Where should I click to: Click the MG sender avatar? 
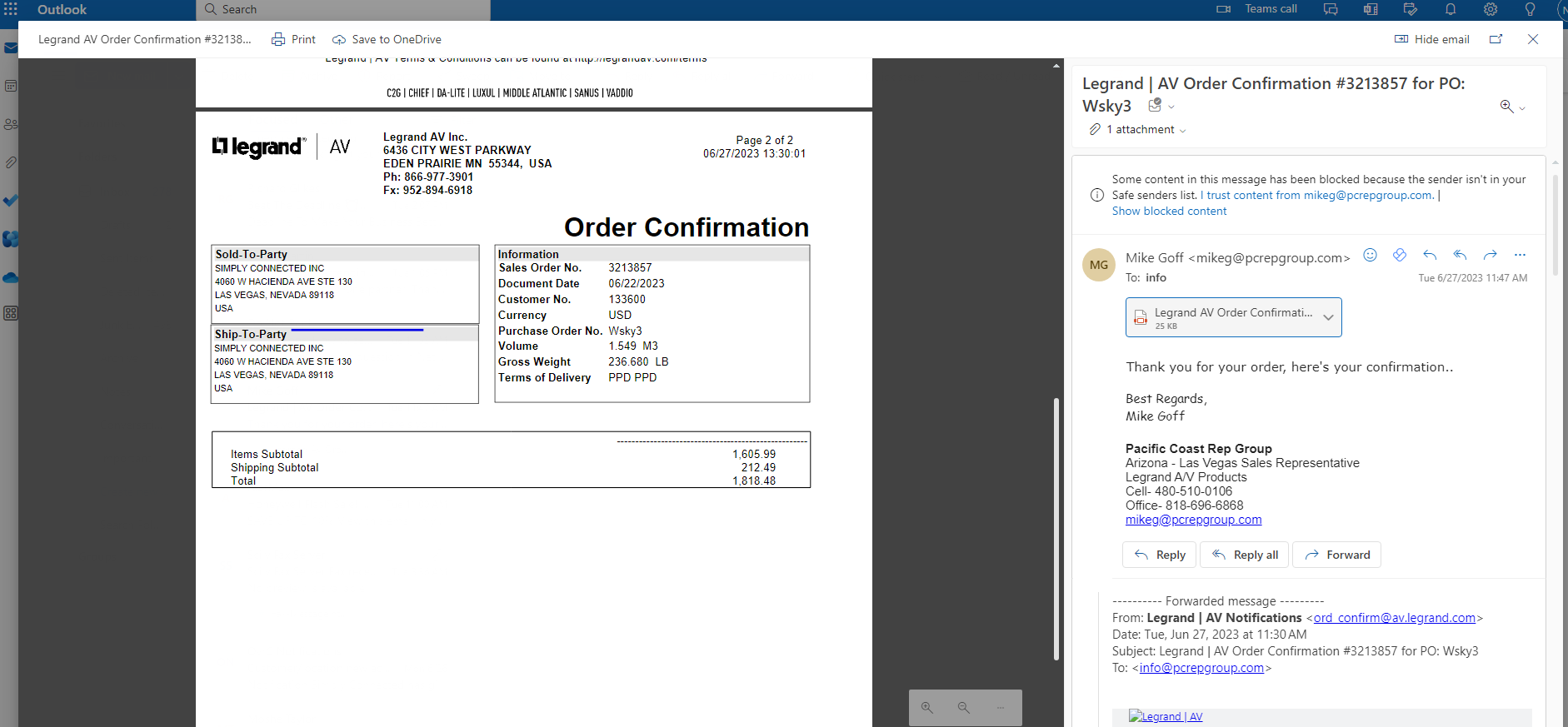1099,265
